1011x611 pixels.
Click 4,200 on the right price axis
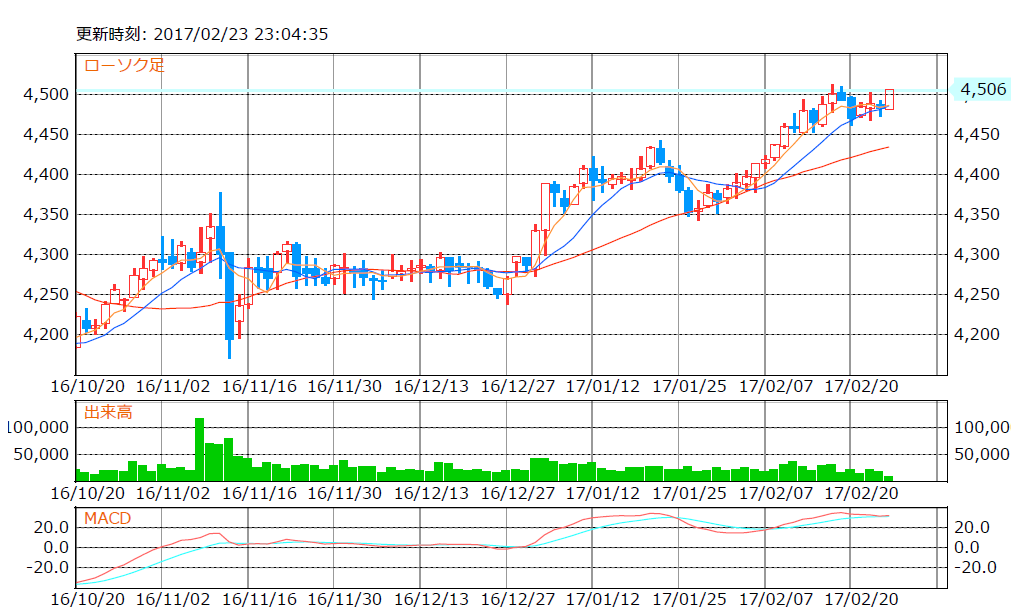click(x=976, y=335)
